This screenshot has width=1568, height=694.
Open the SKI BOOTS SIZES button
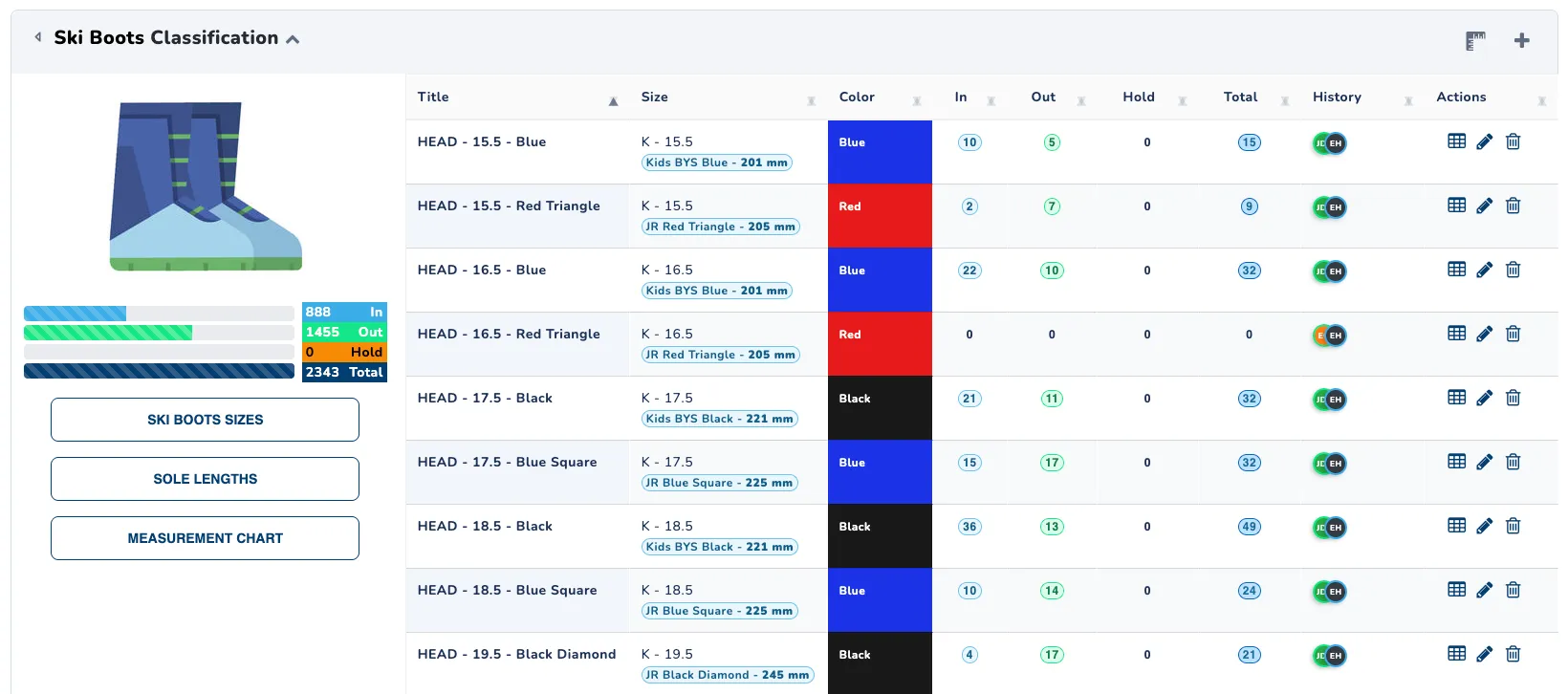[x=205, y=420]
